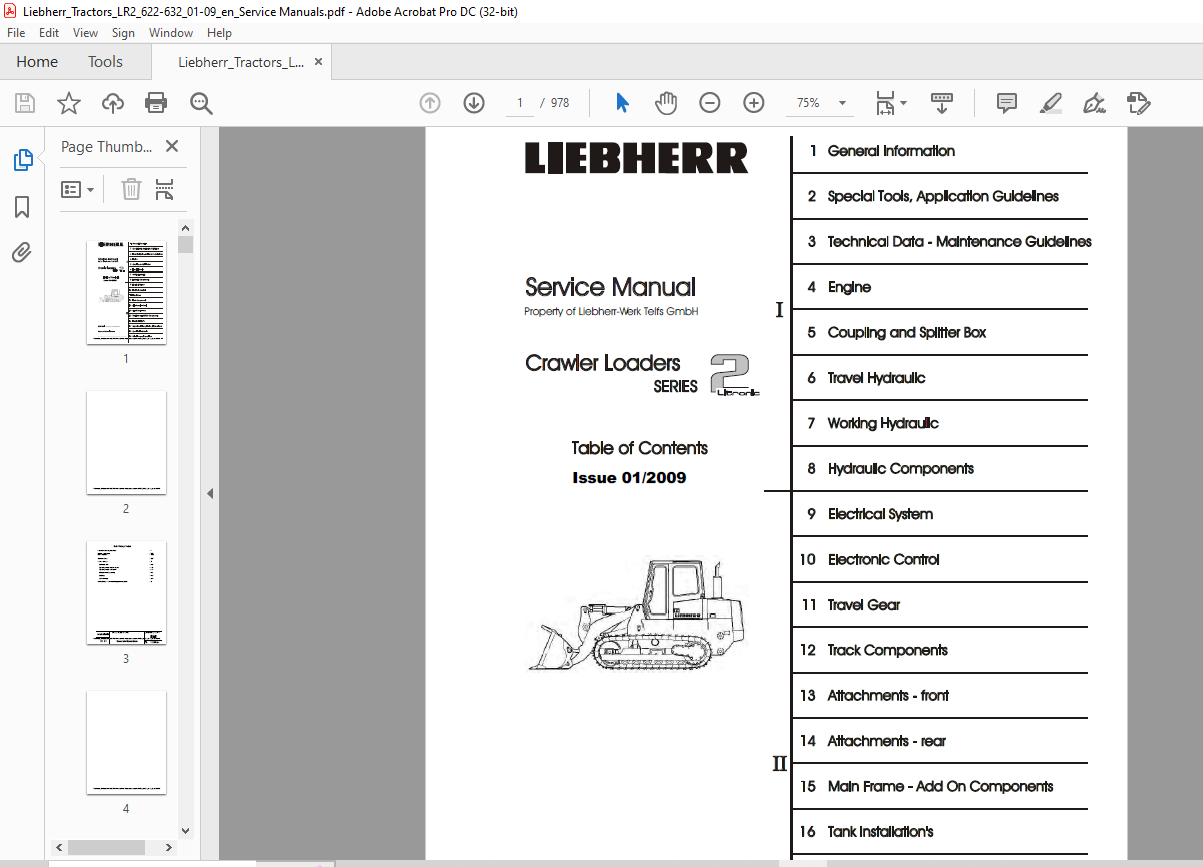Bookmark the document with the star icon

pos(68,103)
